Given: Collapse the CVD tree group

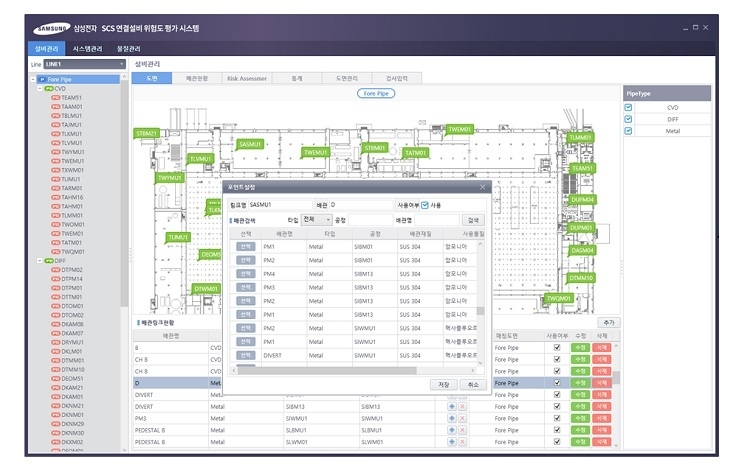Looking at the screenshot, I should [x=40, y=88].
